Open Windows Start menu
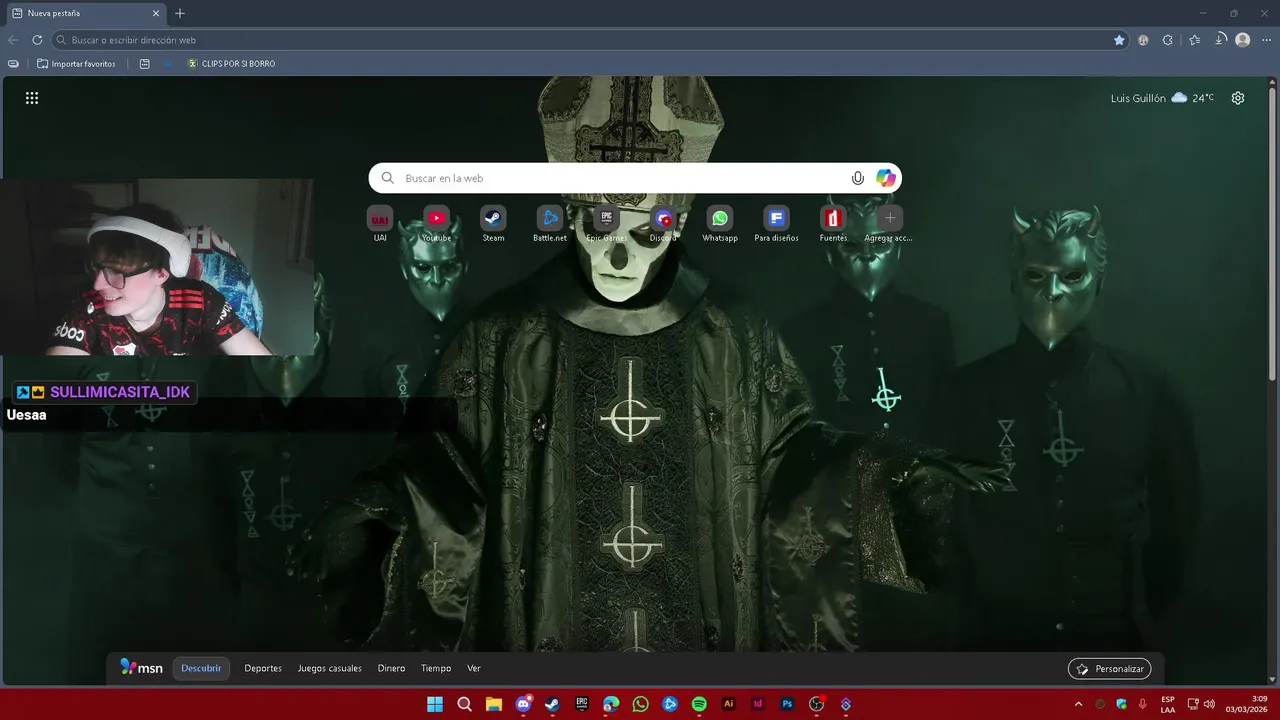The height and width of the screenshot is (720, 1280). coord(435,704)
